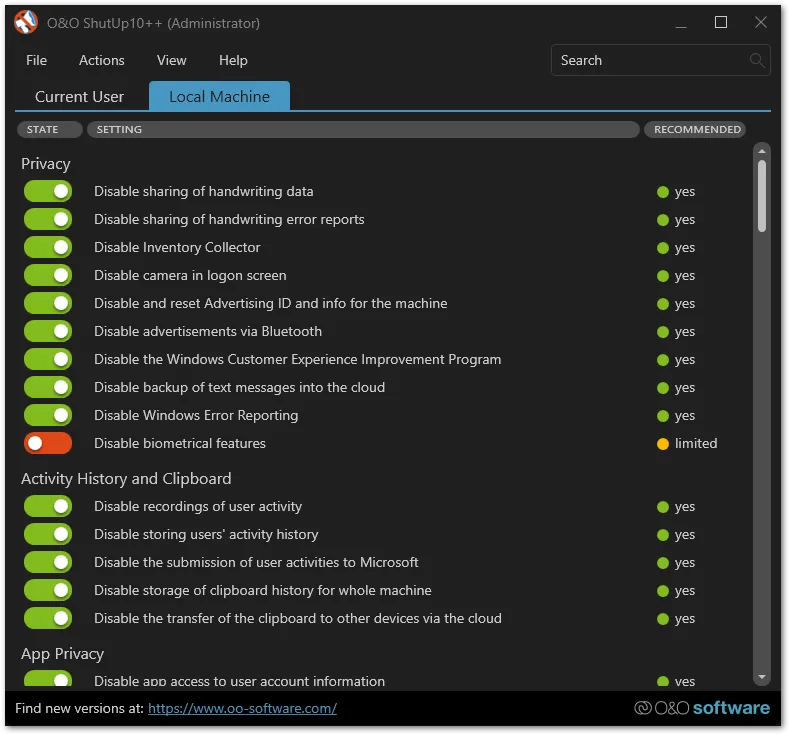Click 'yes' beside Disable sharing of handwriting data
The height and width of the screenshot is (735, 790).
click(685, 192)
